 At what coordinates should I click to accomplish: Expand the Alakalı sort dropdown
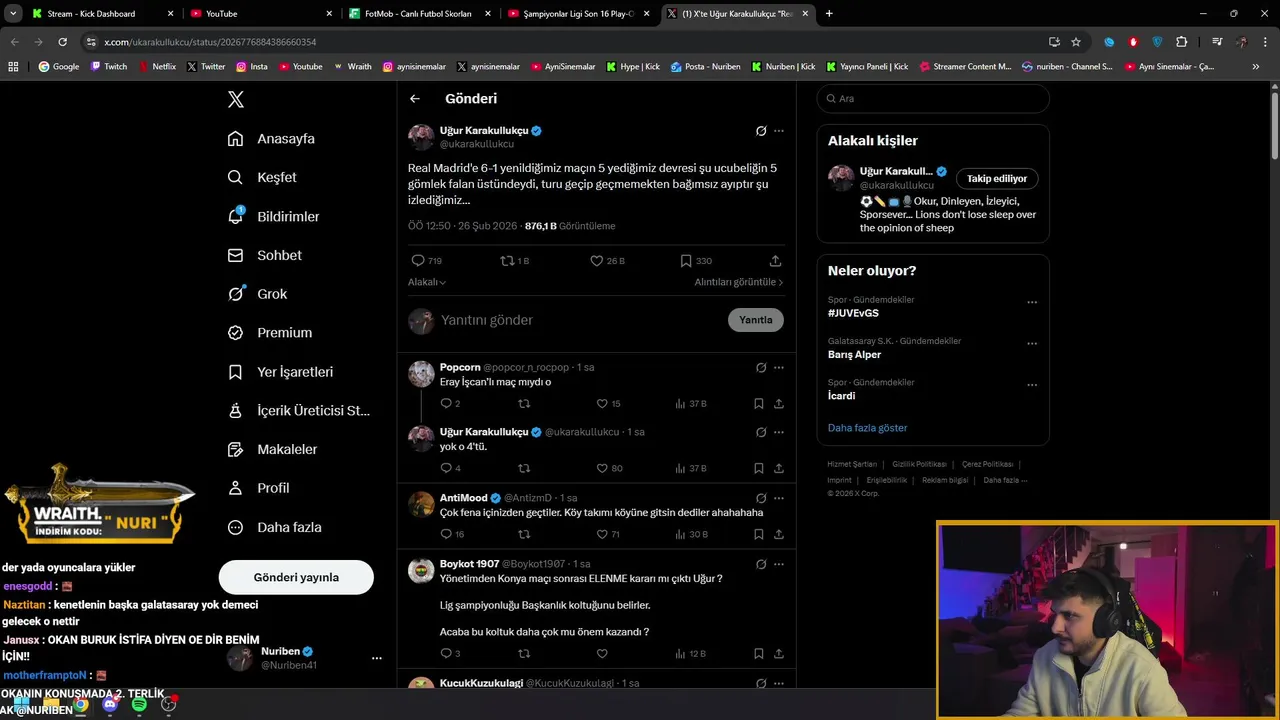click(426, 282)
